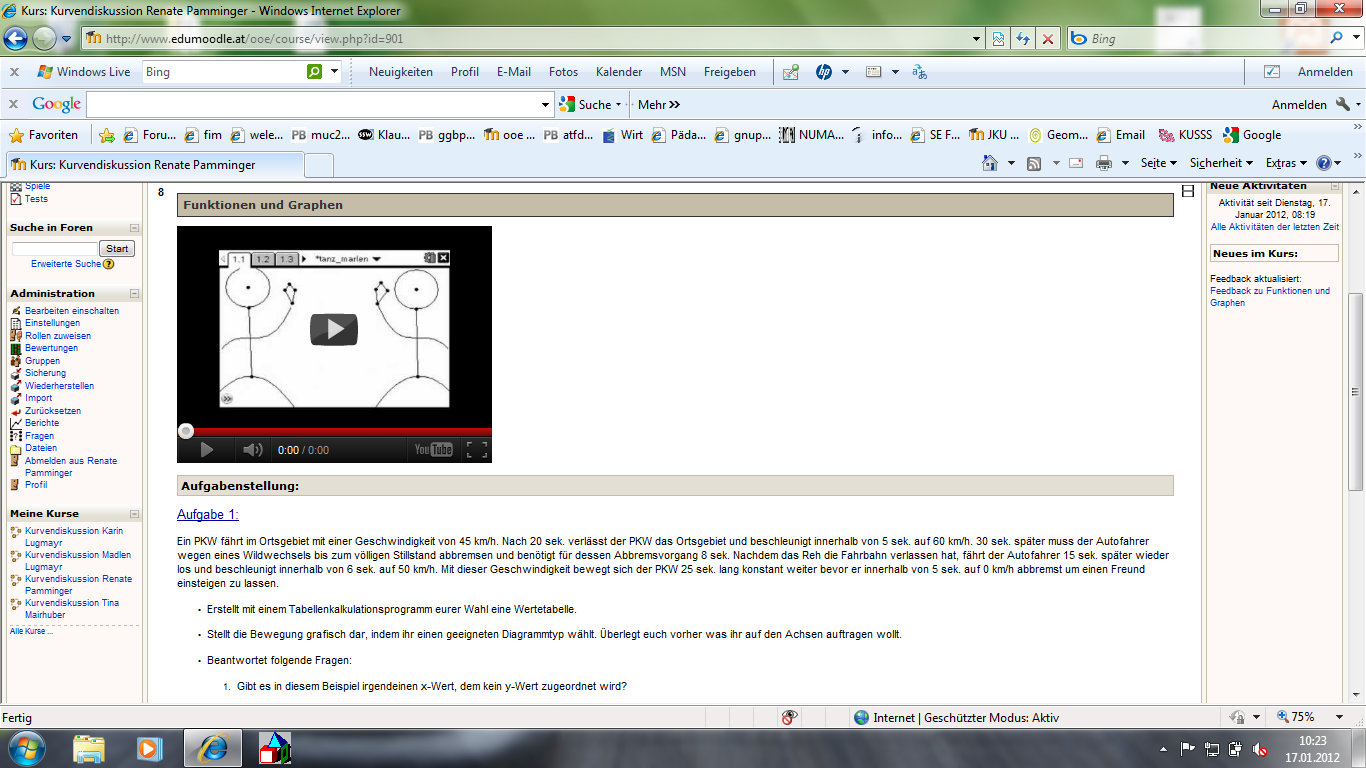Click the Google toolbar wrench settings icon
The width and height of the screenshot is (1366, 768).
1342,104
